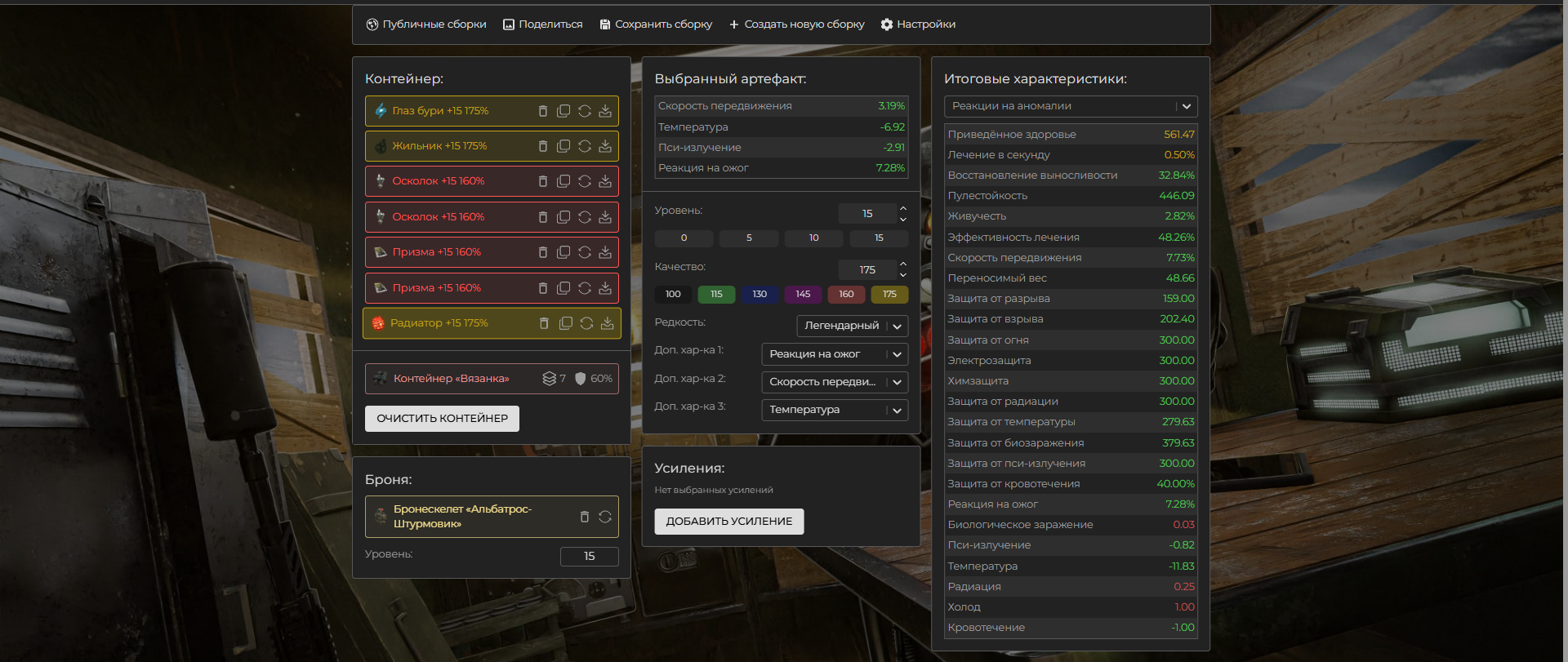Delete the second Призма artifact via trash icon
This screenshot has height=662, width=1568.
click(543, 288)
